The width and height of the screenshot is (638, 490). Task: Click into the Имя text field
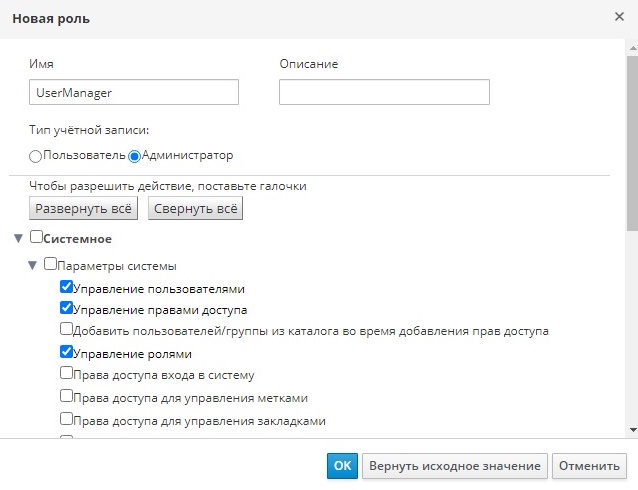tap(134, 92)
